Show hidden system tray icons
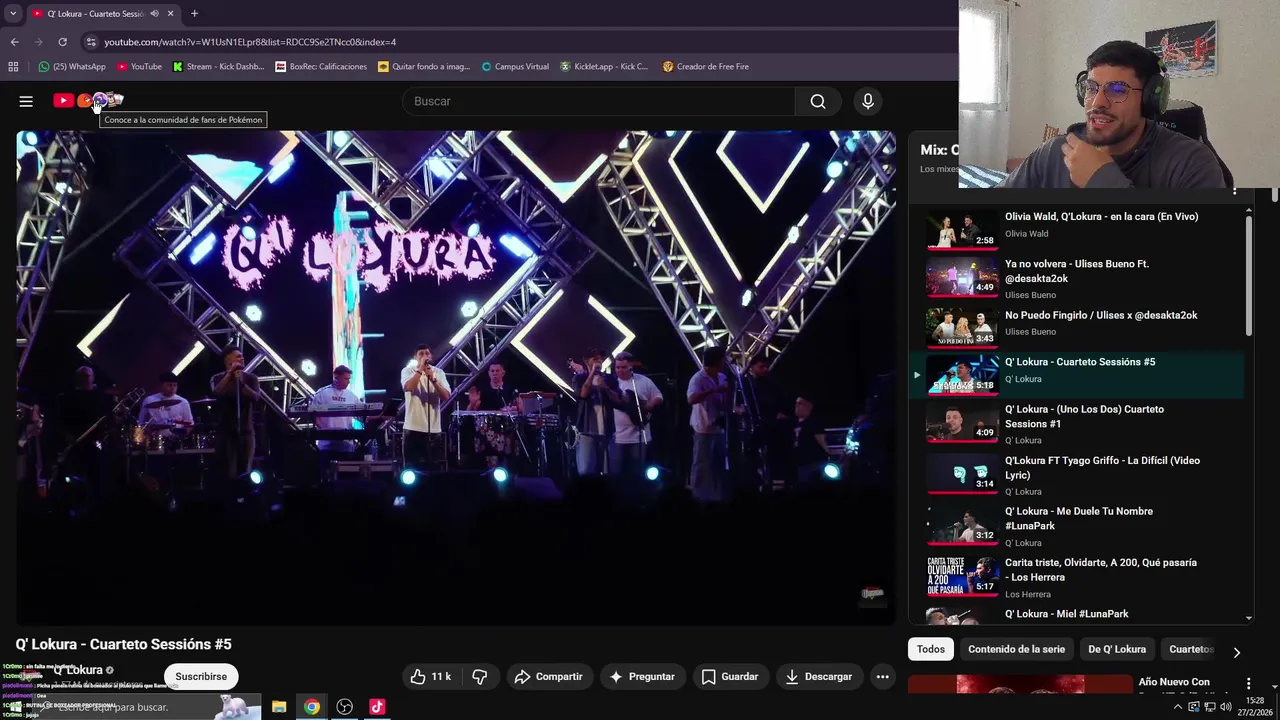The width and height of the screenshot is (1280, 720). (1178, 707)
